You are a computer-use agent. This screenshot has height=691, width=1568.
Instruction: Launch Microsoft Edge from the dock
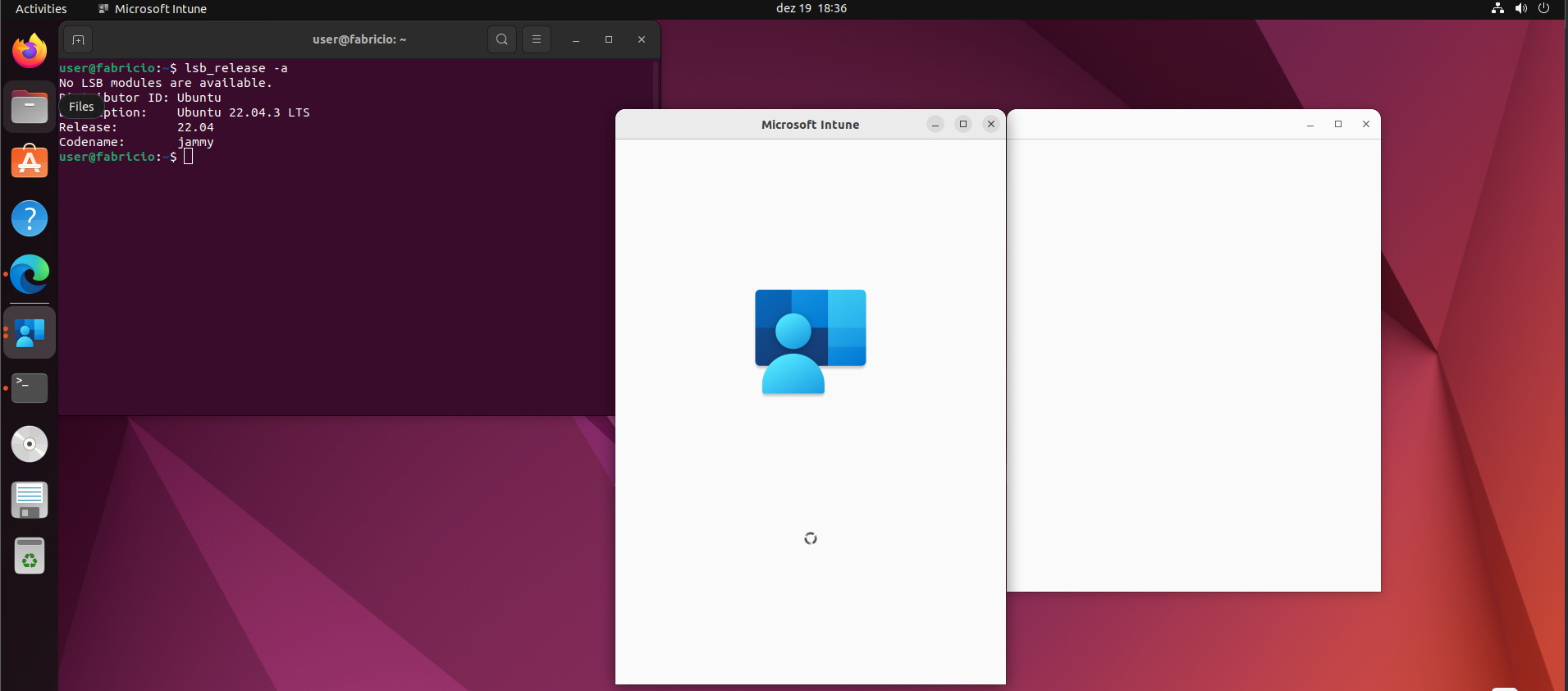[x=30, y=274]
